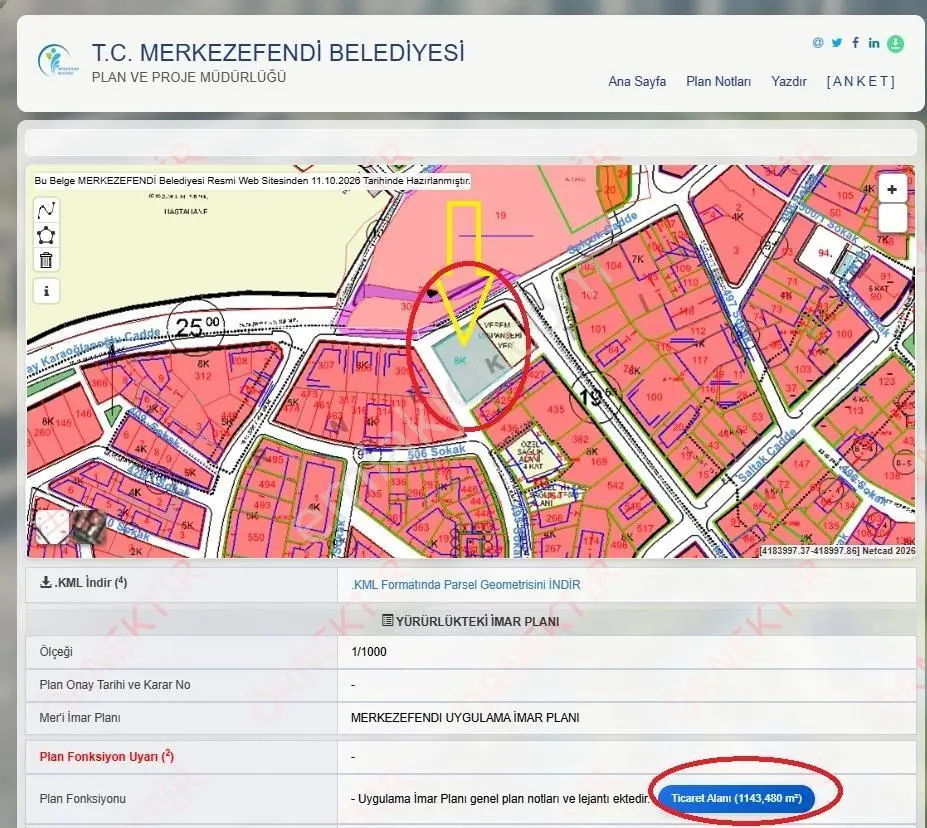Click the document preparation date notice on map
This screenshot has height=828, width=927.
252,181
